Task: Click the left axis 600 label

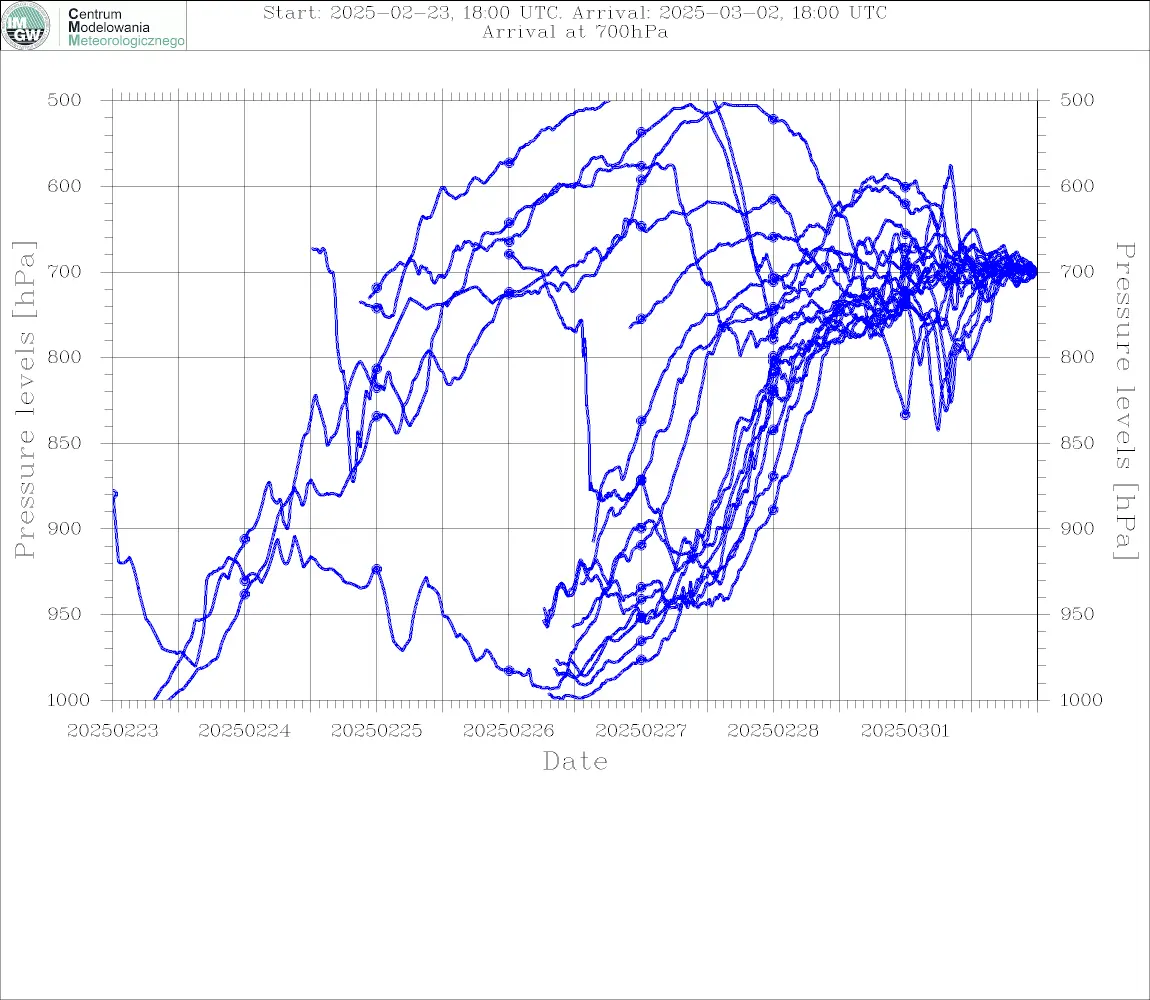Action: tap(65, 186)
